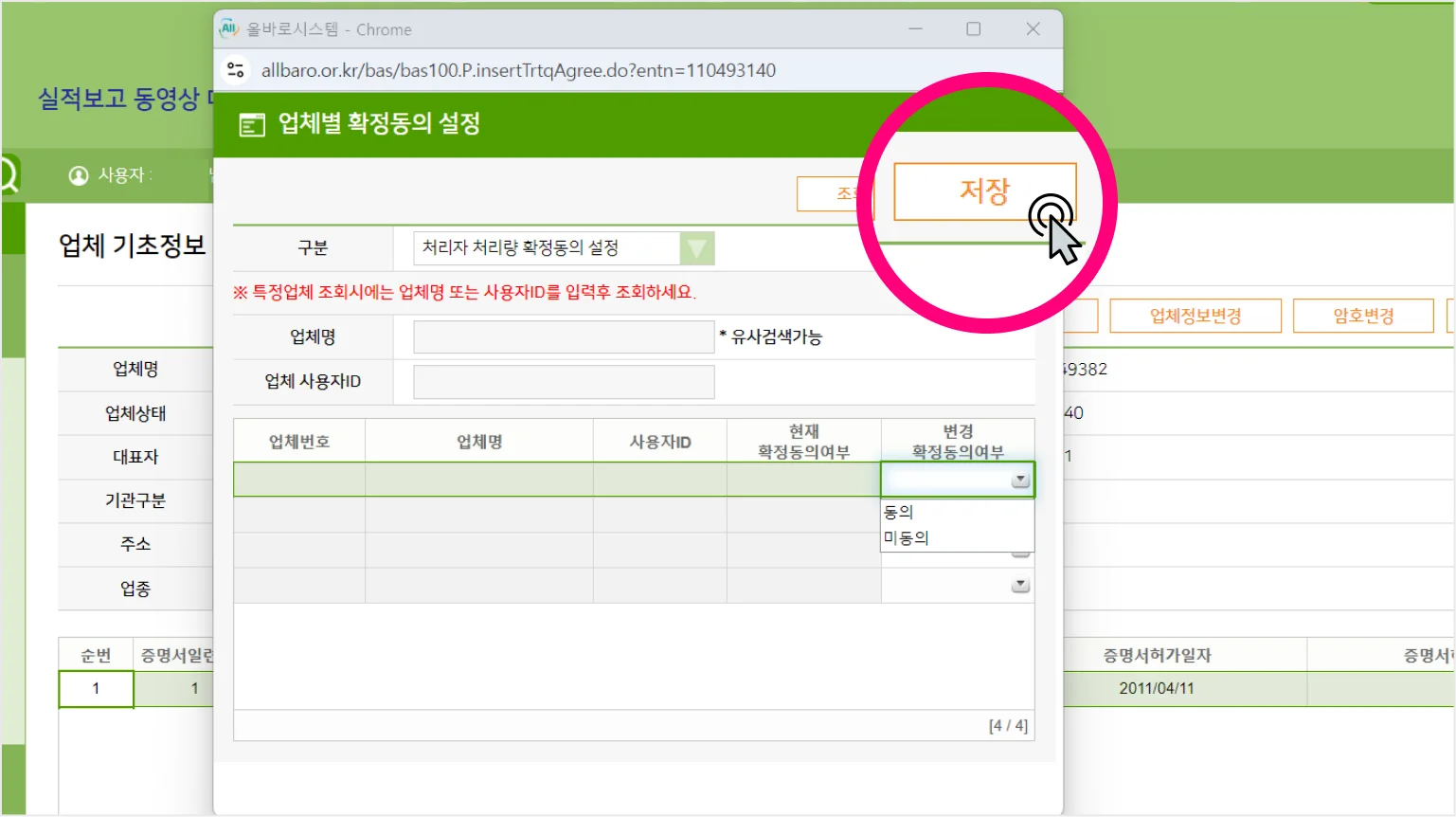Image resolution: width=1456 pixels, height=817 pixels.
Task: Click the 저장 save button
Action: 984,191
